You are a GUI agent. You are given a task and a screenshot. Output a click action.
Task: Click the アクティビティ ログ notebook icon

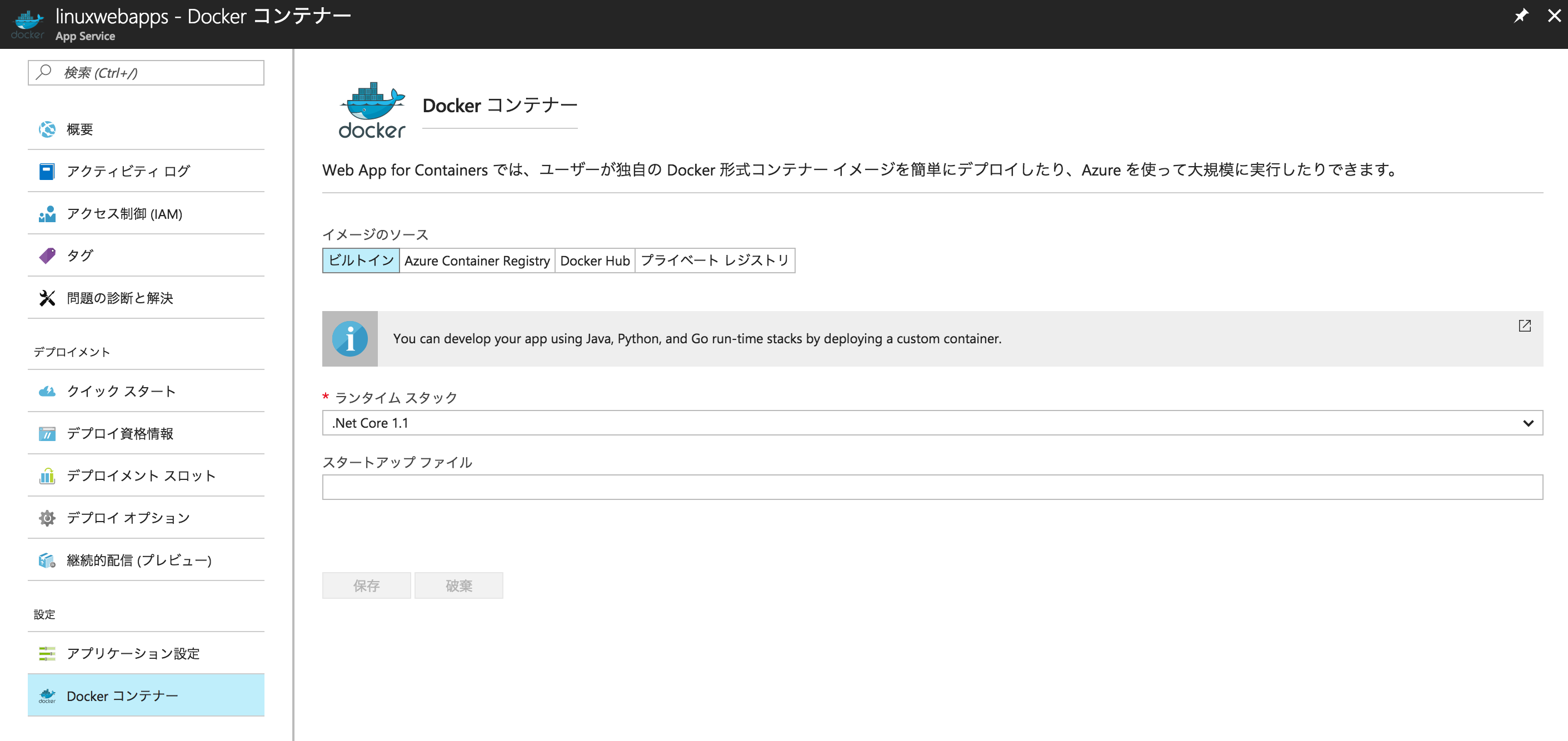point(47,172)
